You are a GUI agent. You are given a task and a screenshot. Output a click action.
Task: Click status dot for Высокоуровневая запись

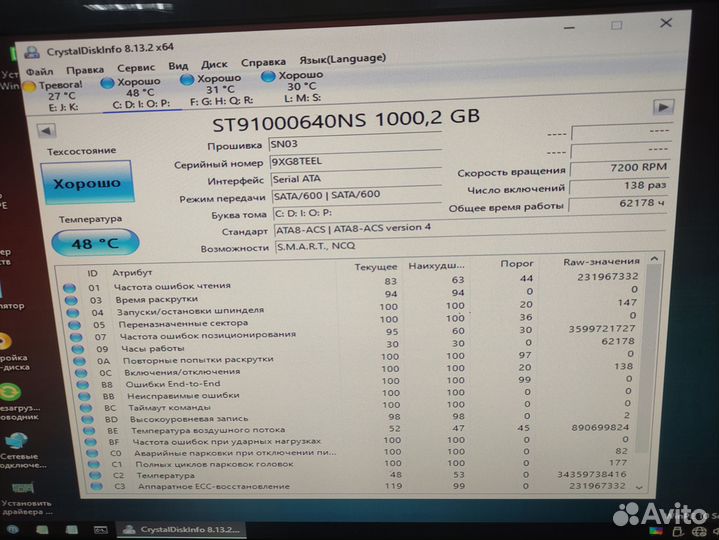point(87,419)
